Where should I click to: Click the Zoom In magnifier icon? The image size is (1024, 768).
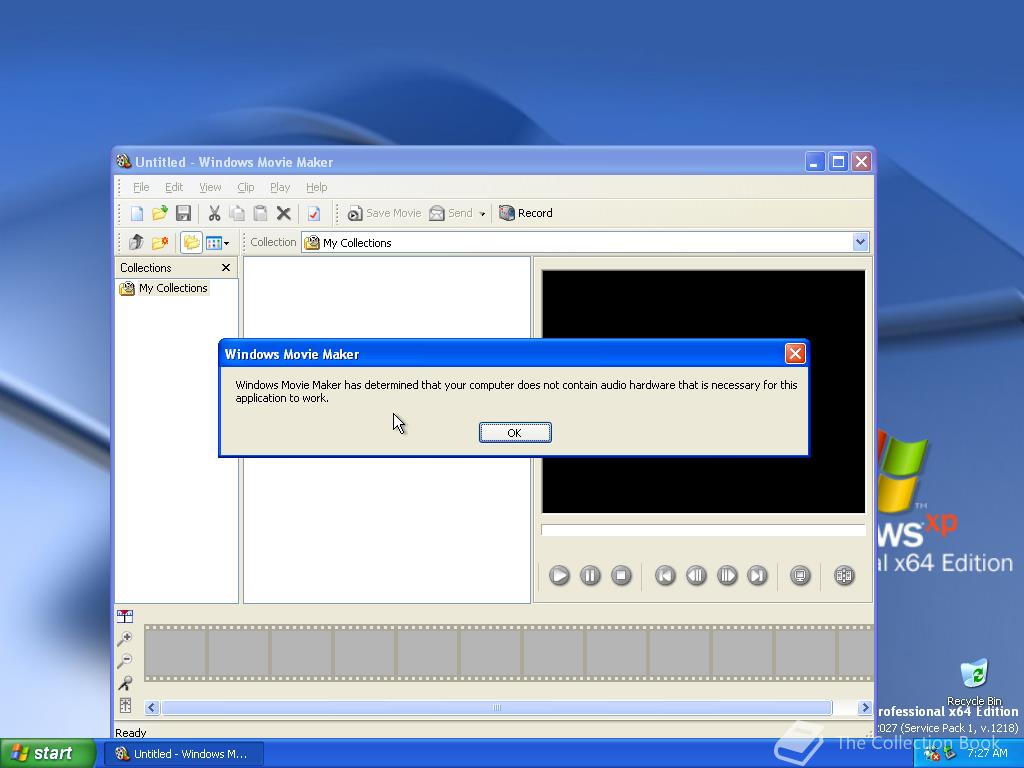[x=125, y=639]
